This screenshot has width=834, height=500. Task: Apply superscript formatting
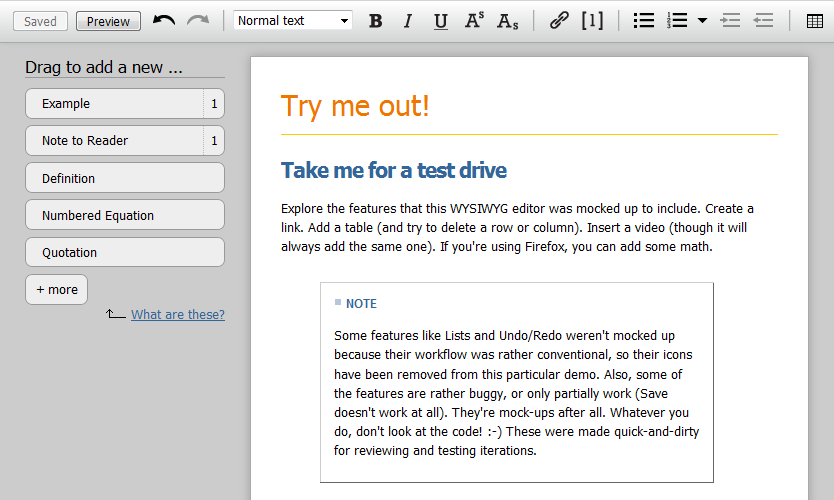(x=474, y=21)
